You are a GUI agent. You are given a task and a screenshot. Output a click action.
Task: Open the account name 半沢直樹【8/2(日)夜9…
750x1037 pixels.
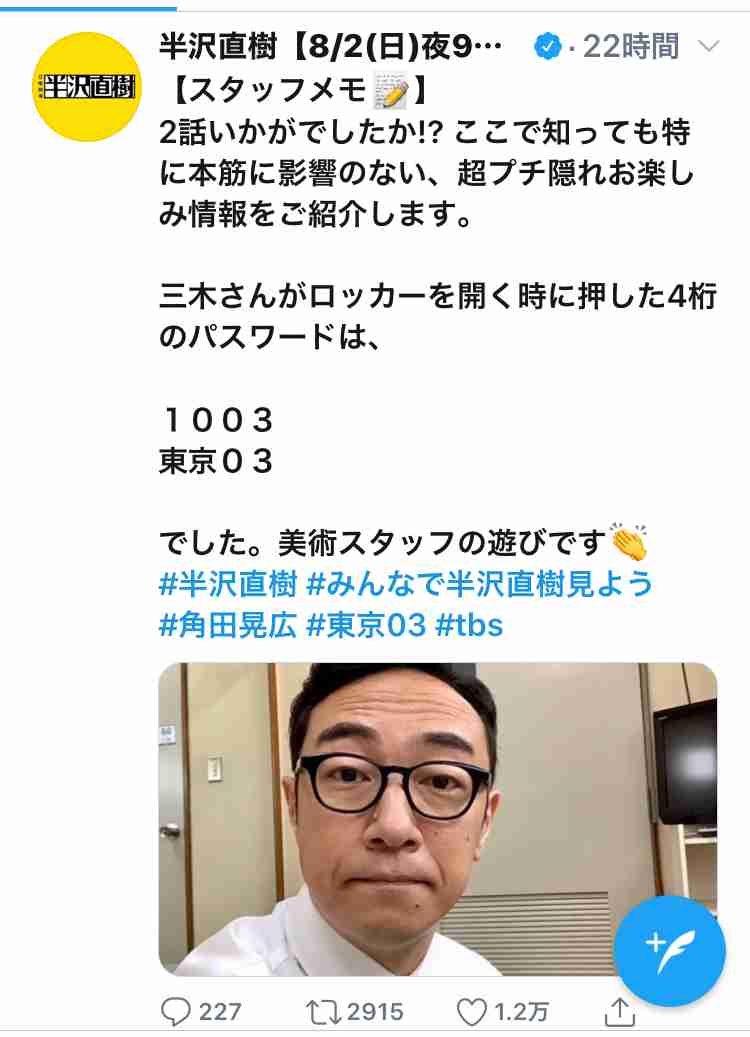click(x=331, y=46)
